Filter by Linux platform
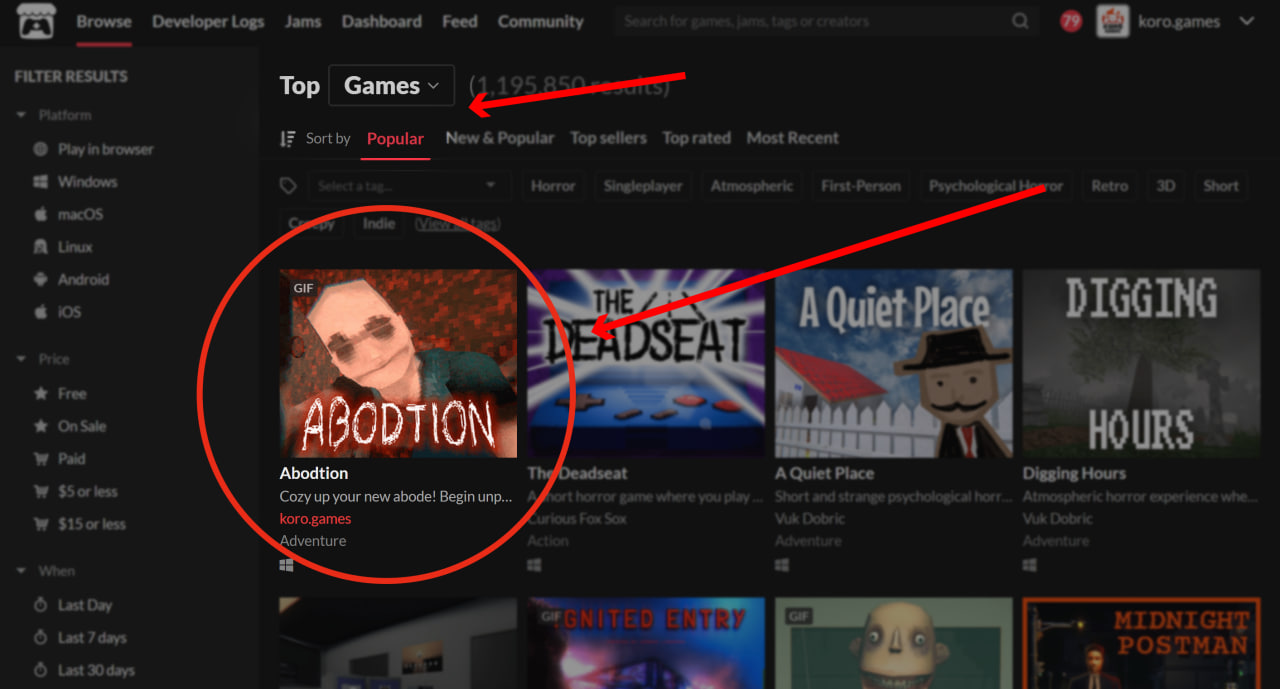Viewport: 1280px width, 689px height. pos(75,247)
